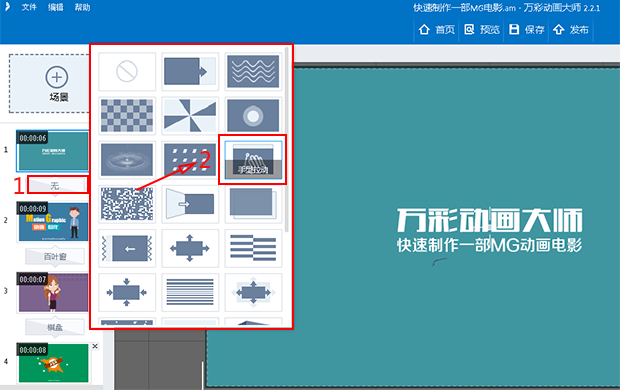
Task: Select scene 1 thumbnail 00:00:06
Action: coord(53,151)
